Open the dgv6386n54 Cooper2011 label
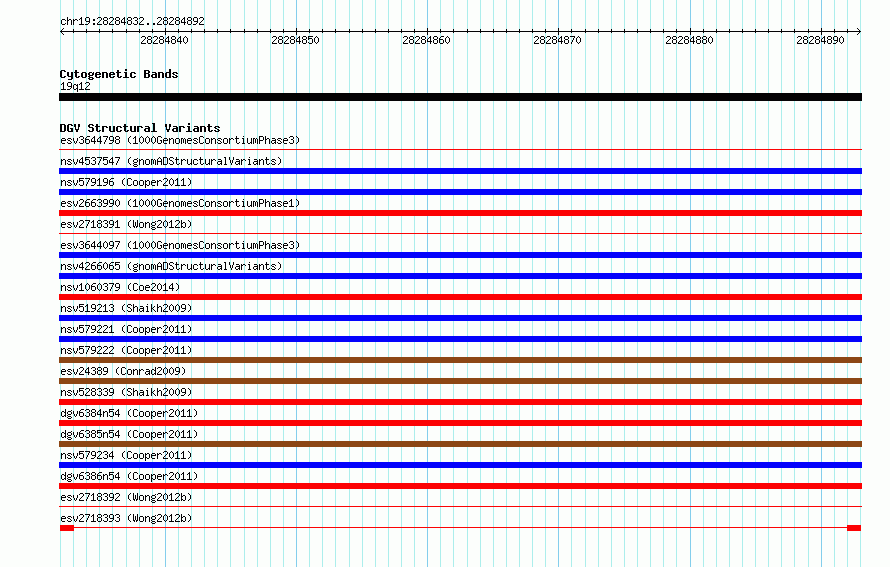Screen dimensions: 890x567 click(129, 476)
